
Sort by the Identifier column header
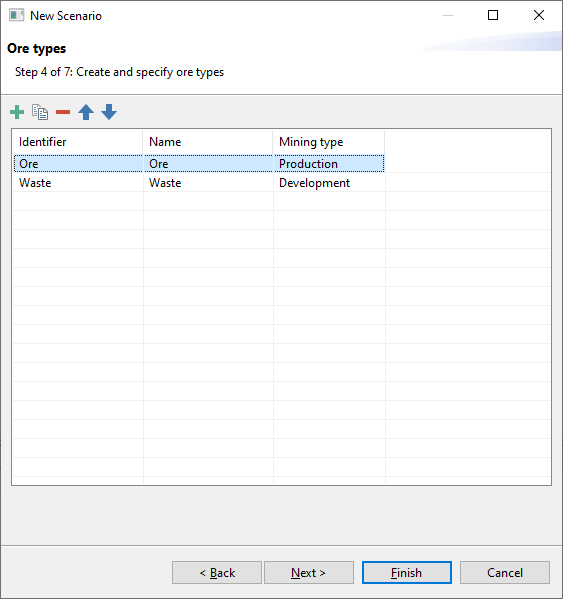[78, 142]
